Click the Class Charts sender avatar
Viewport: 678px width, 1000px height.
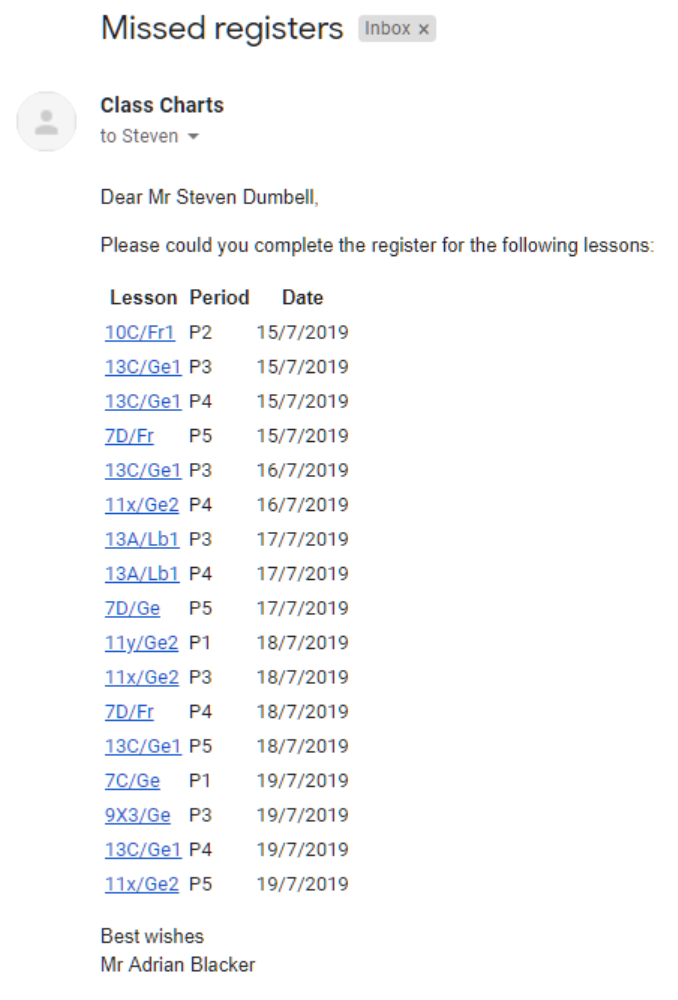(x=46, y=121)
